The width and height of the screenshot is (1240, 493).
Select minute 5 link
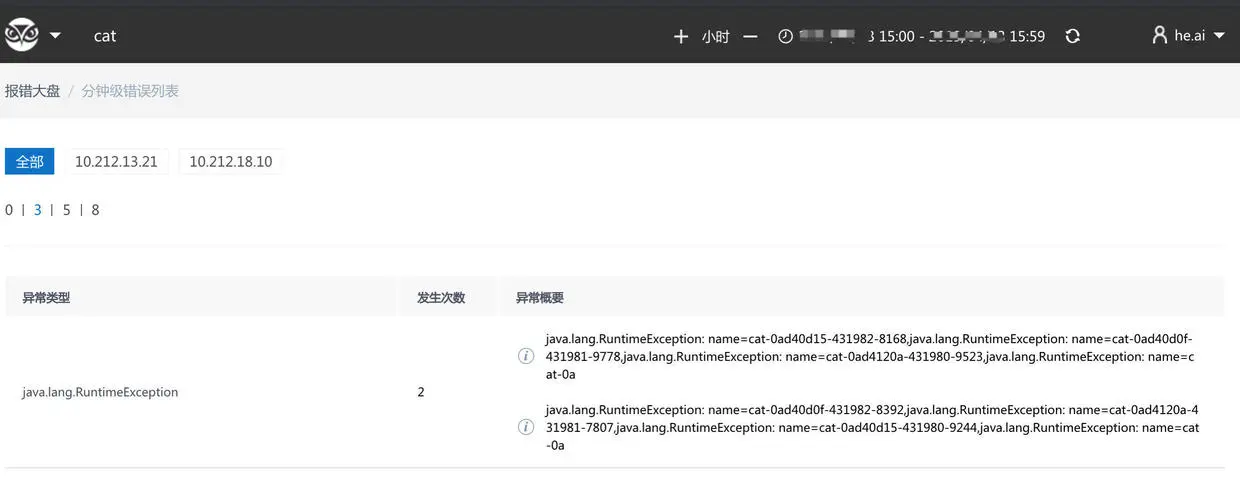pyautogui.click(x=67, y=210)
